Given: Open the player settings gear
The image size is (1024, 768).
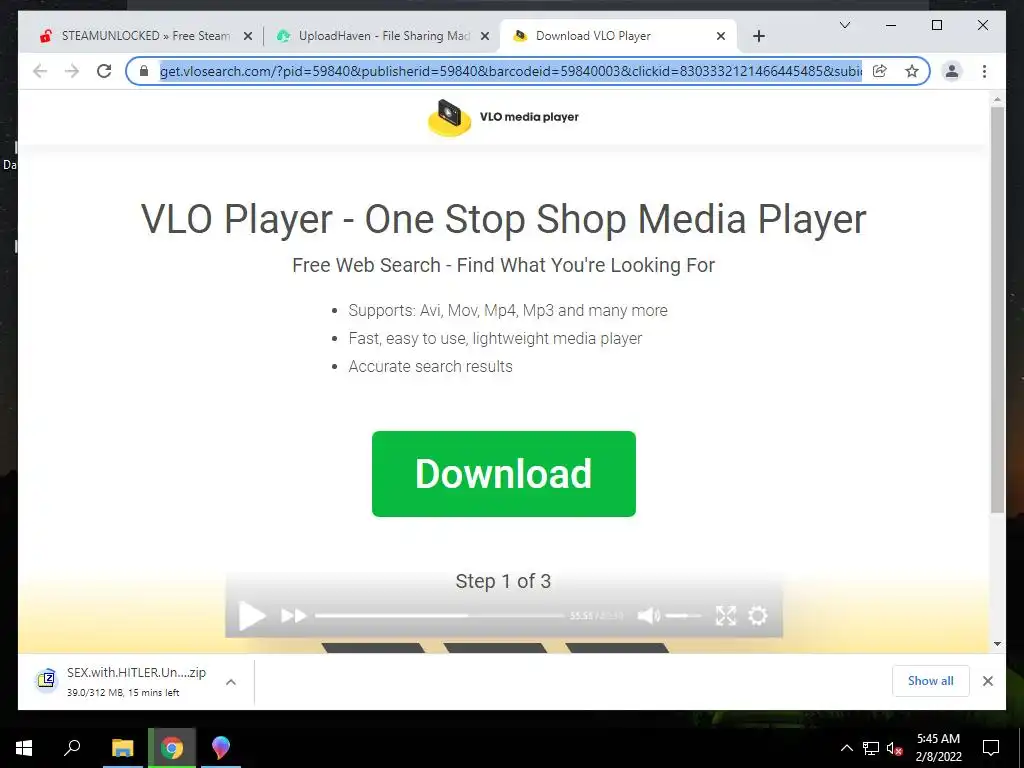Looking at the screenshot, I should click(758, 616).
